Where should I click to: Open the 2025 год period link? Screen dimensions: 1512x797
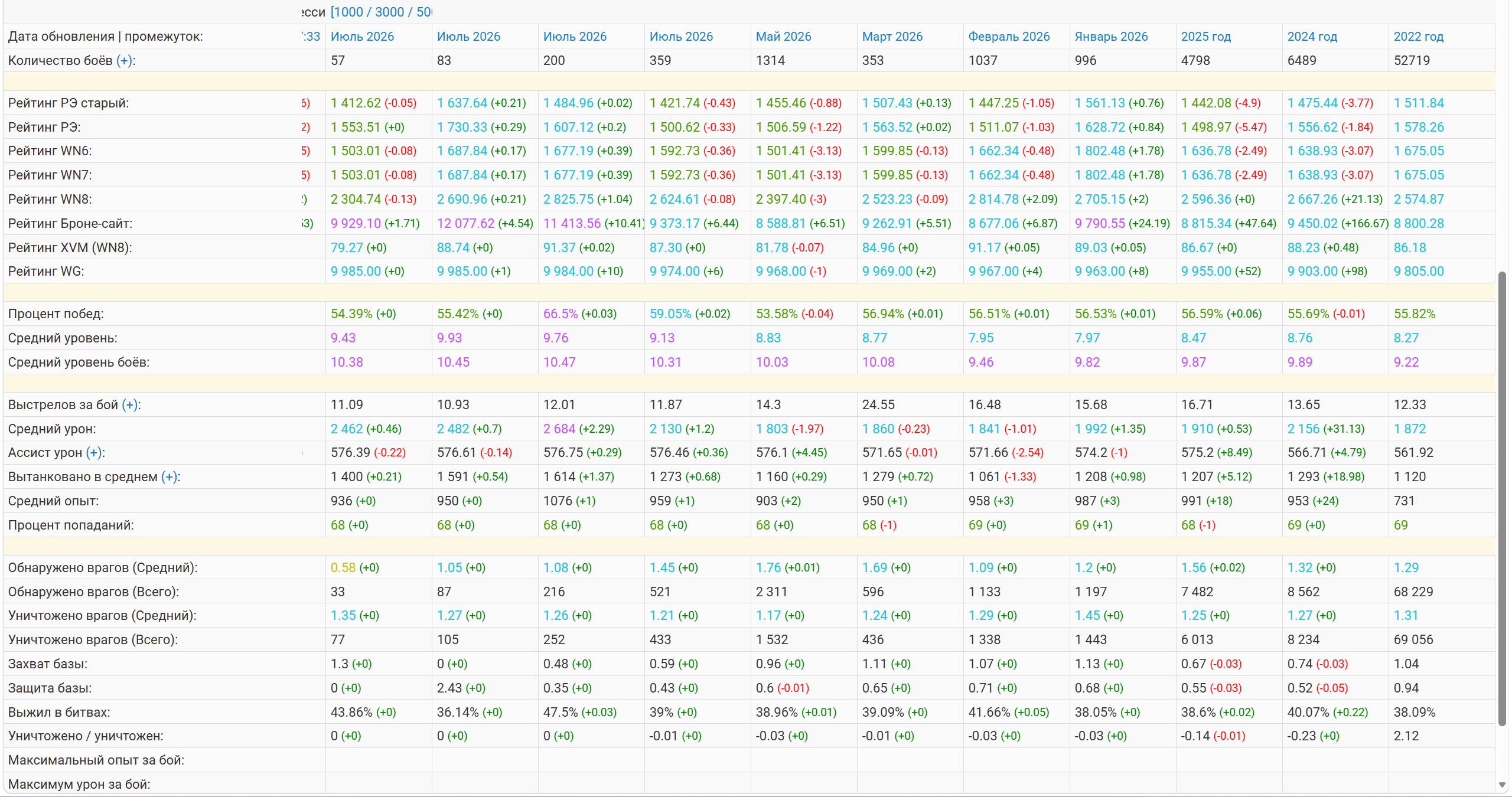(1205, 36)
